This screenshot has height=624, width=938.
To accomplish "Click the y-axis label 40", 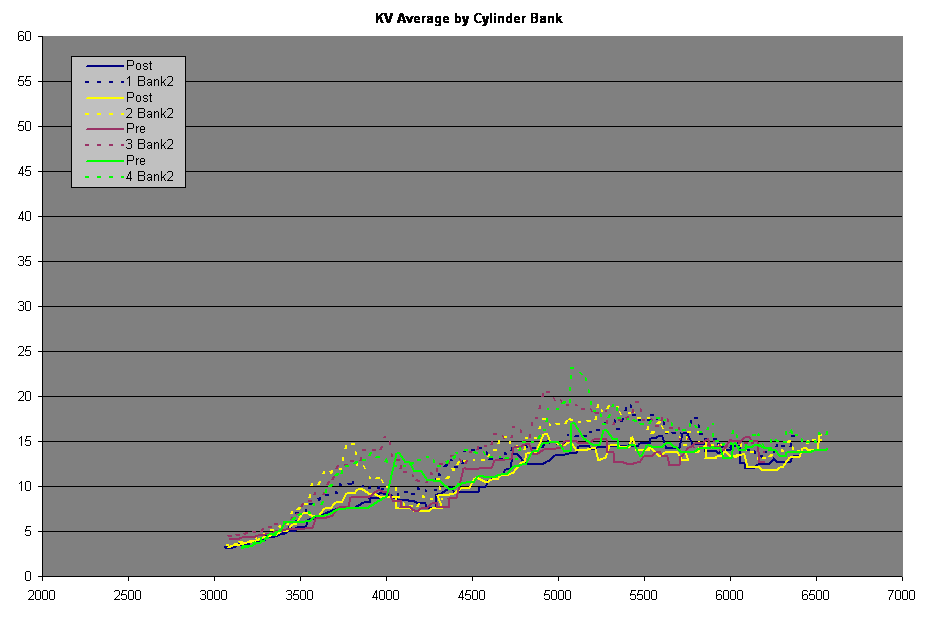I will click(25, 217).
